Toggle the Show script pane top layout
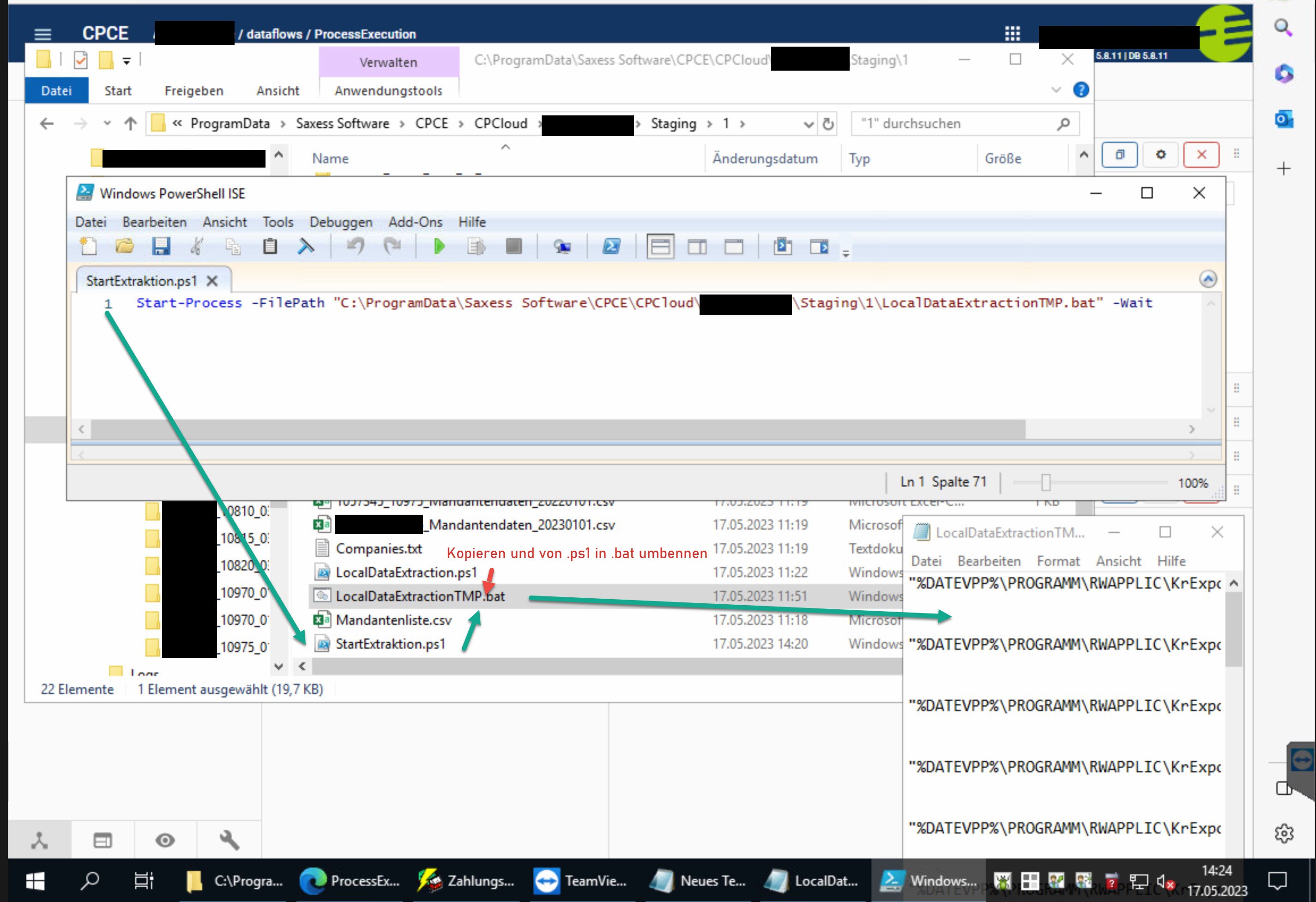 point(660,247)
